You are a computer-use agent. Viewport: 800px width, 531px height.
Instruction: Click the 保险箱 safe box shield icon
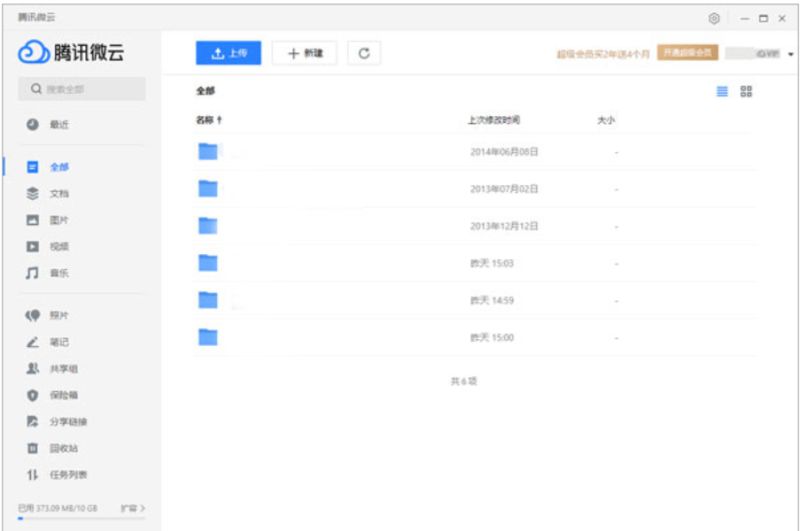click(33, 395)
